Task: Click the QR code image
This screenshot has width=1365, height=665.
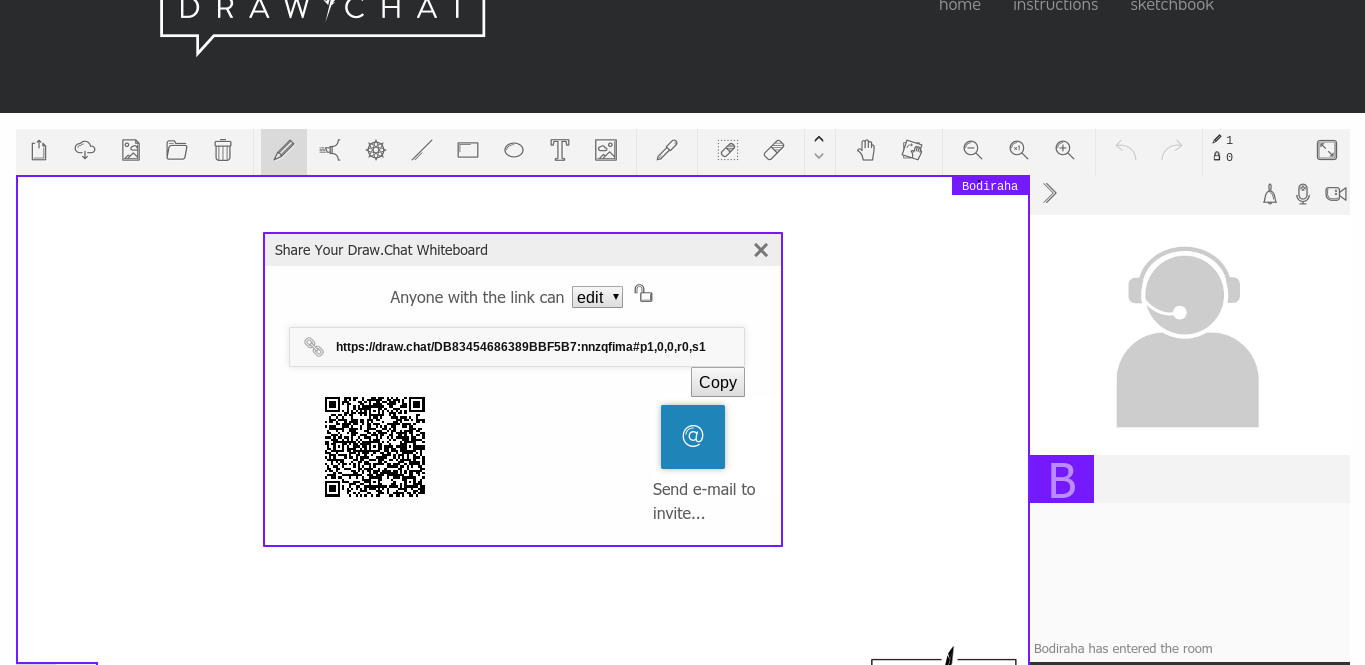Action: [375, 447]
